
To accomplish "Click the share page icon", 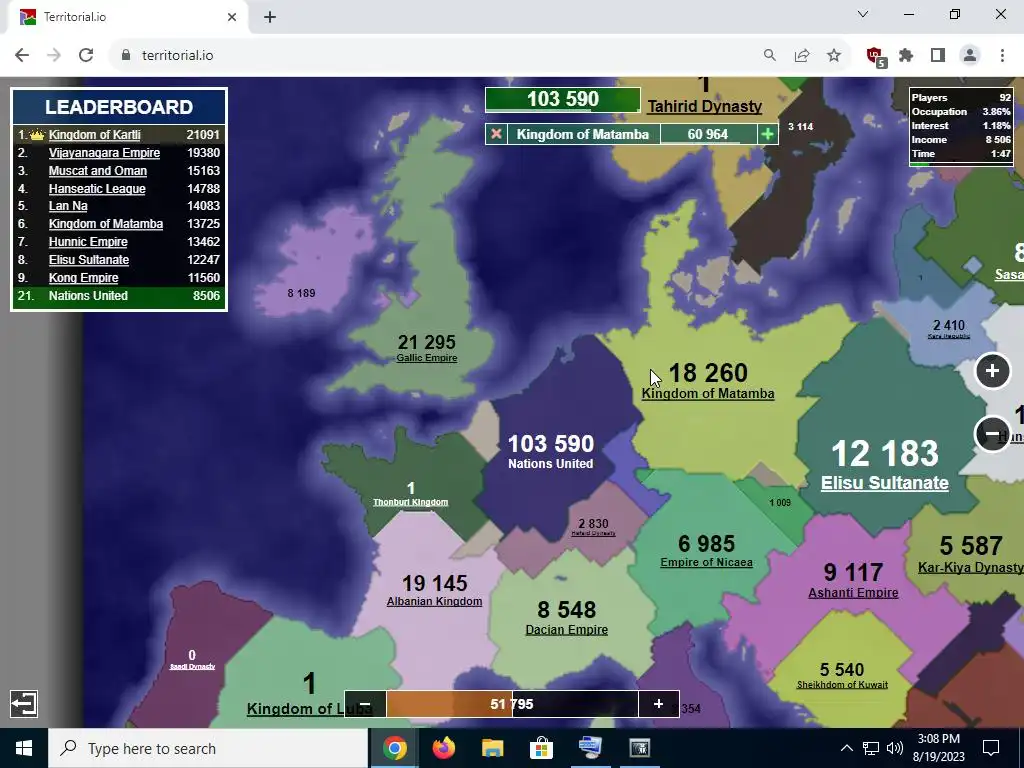I will [802, 56].
